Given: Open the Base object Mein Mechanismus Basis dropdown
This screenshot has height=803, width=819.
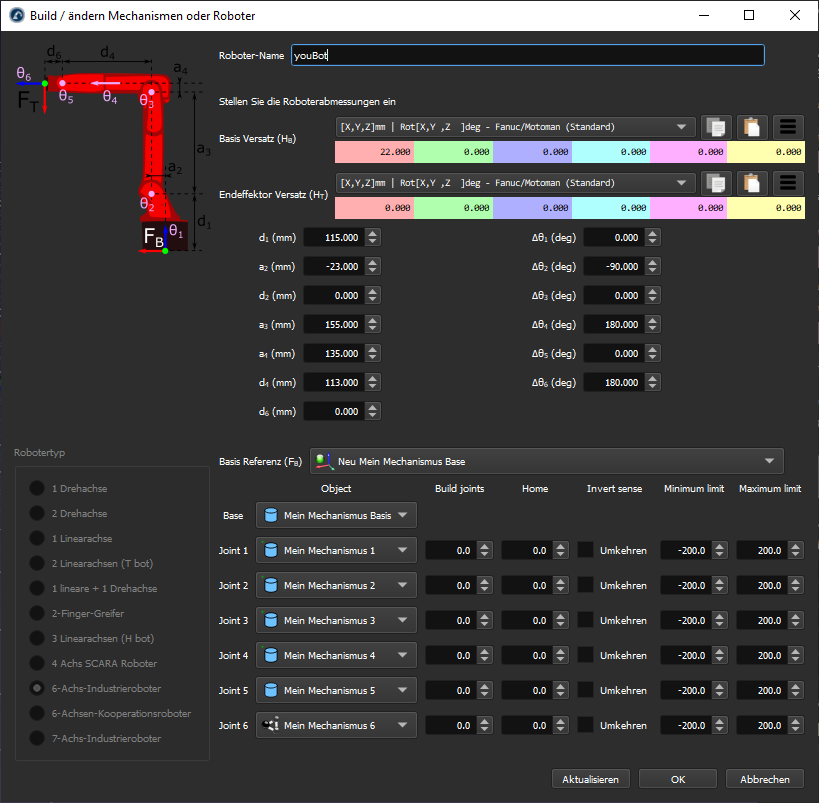Looking at the screenshot, I should 336,515.
